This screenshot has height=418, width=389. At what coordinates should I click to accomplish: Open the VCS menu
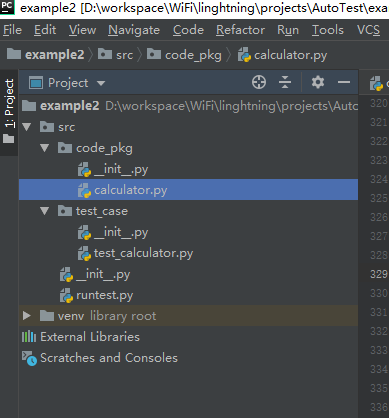coord(368,30)
